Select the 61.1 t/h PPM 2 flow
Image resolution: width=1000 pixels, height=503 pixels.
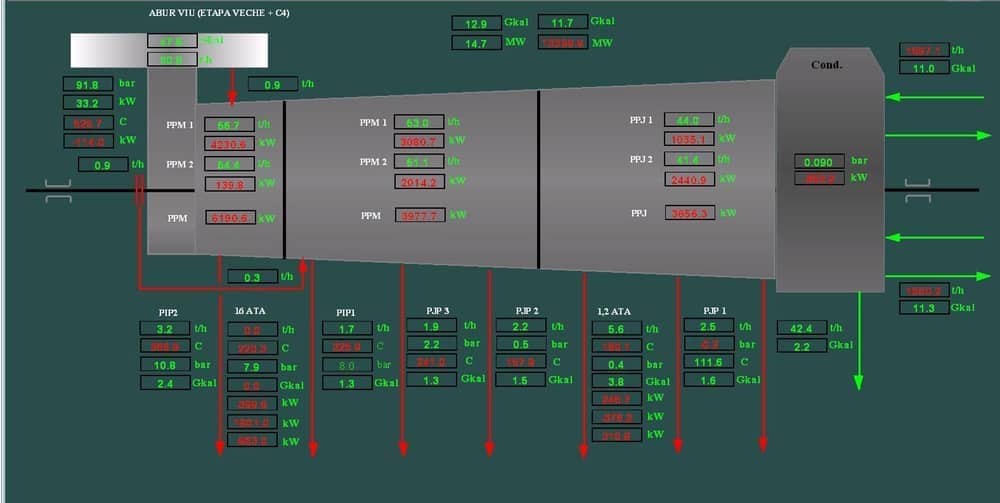(x=419, y=161)
